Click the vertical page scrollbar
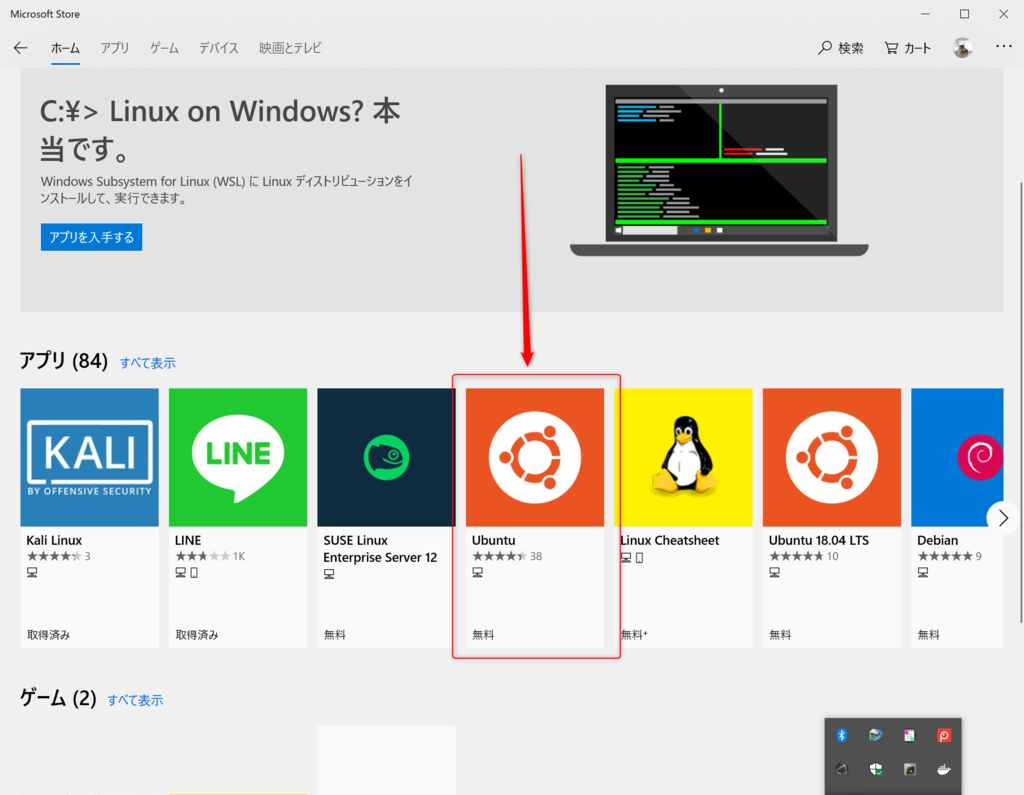This screenshot has height=795, width=1024. click(1019, 402)
